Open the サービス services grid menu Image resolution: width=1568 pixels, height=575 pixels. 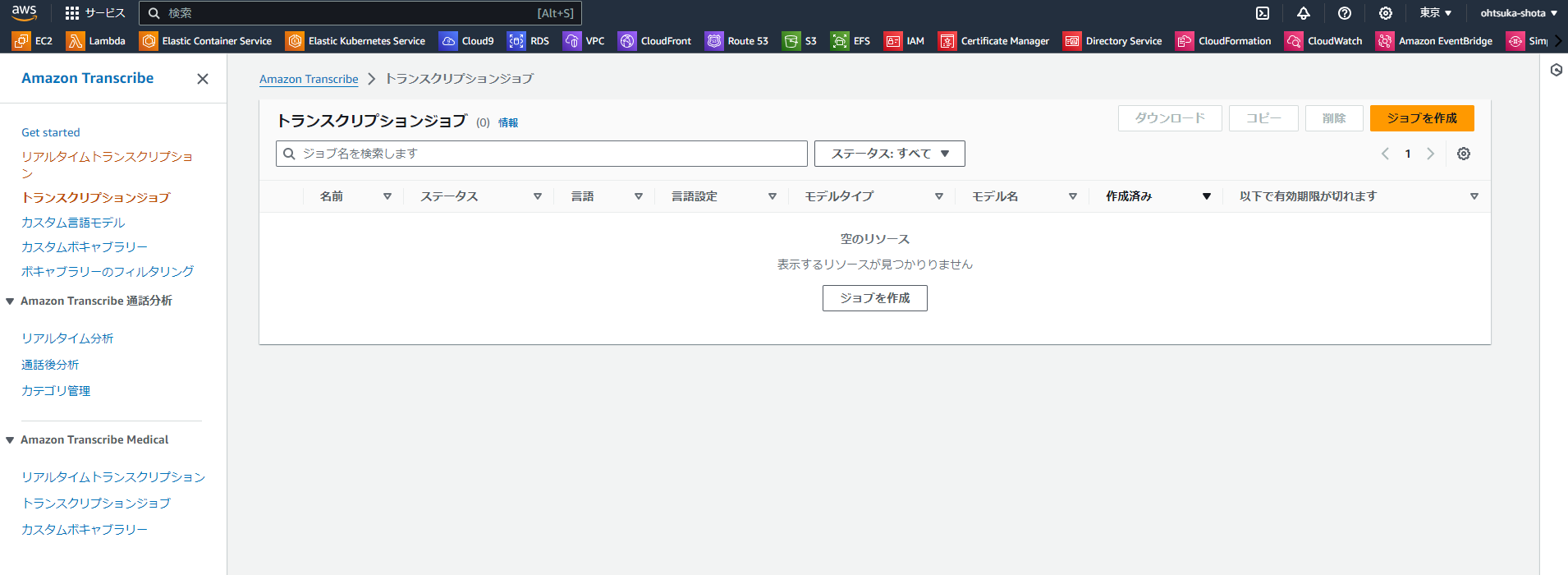[95, 13]
